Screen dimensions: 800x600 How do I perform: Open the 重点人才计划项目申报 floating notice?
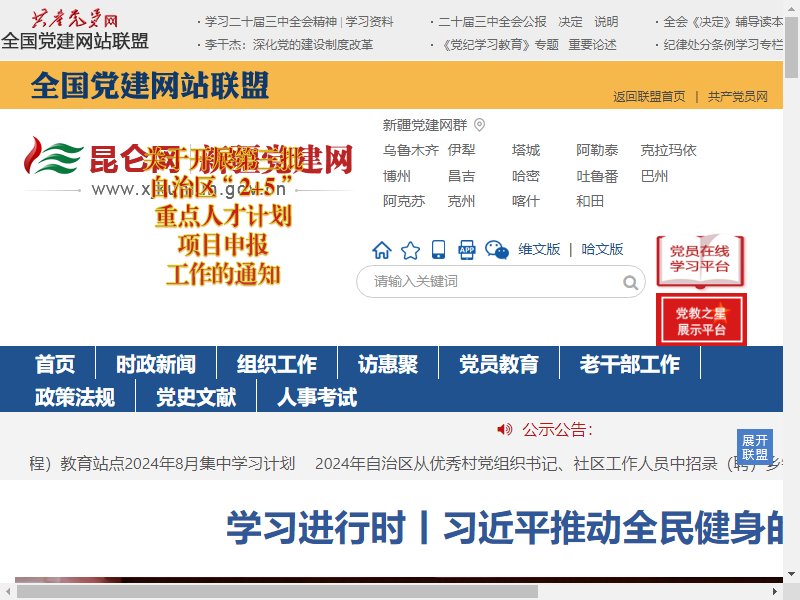223,217
